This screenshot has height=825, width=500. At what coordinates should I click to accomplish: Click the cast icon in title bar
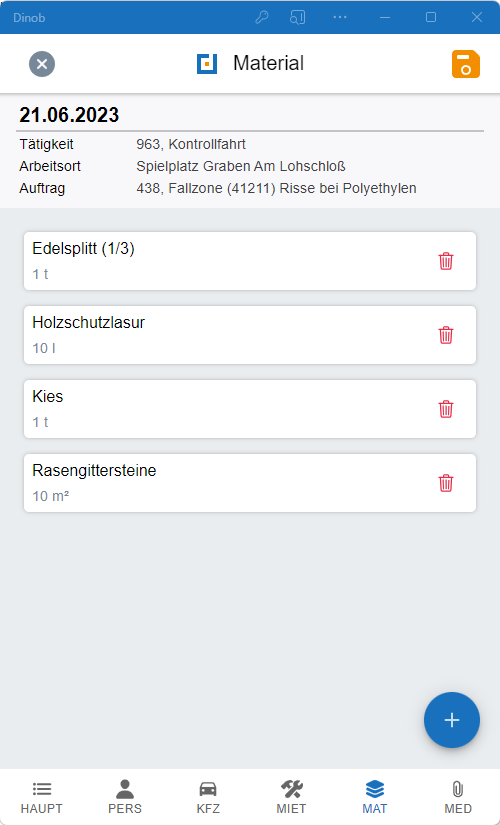(297, 17)
